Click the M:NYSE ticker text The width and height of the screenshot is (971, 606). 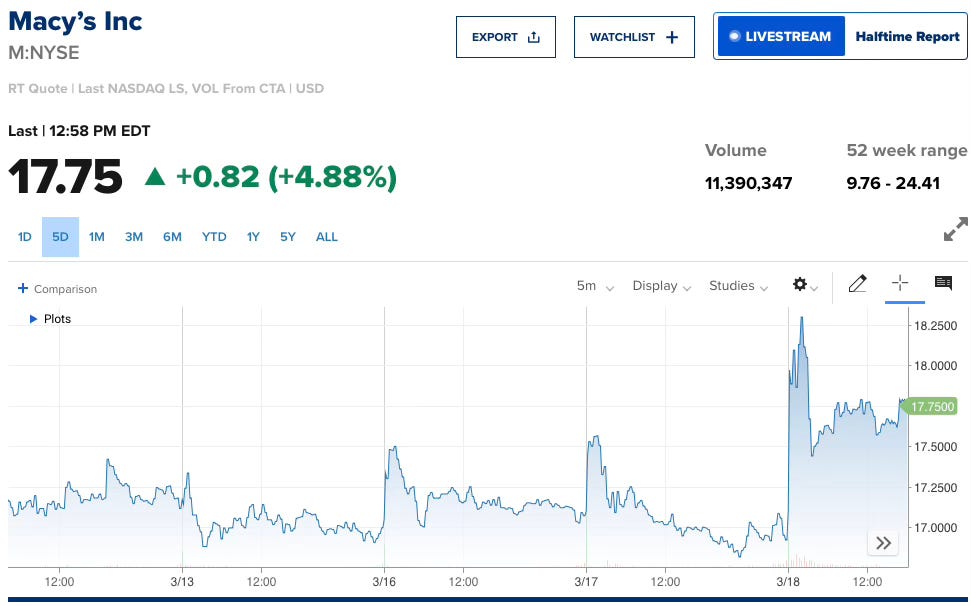pos(43,53)
